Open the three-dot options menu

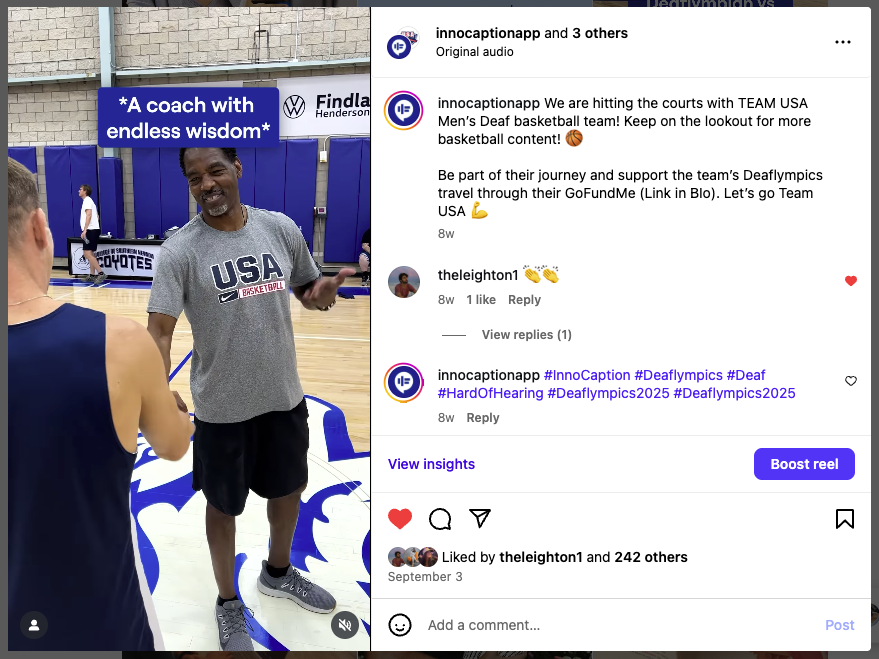[842, 40]
